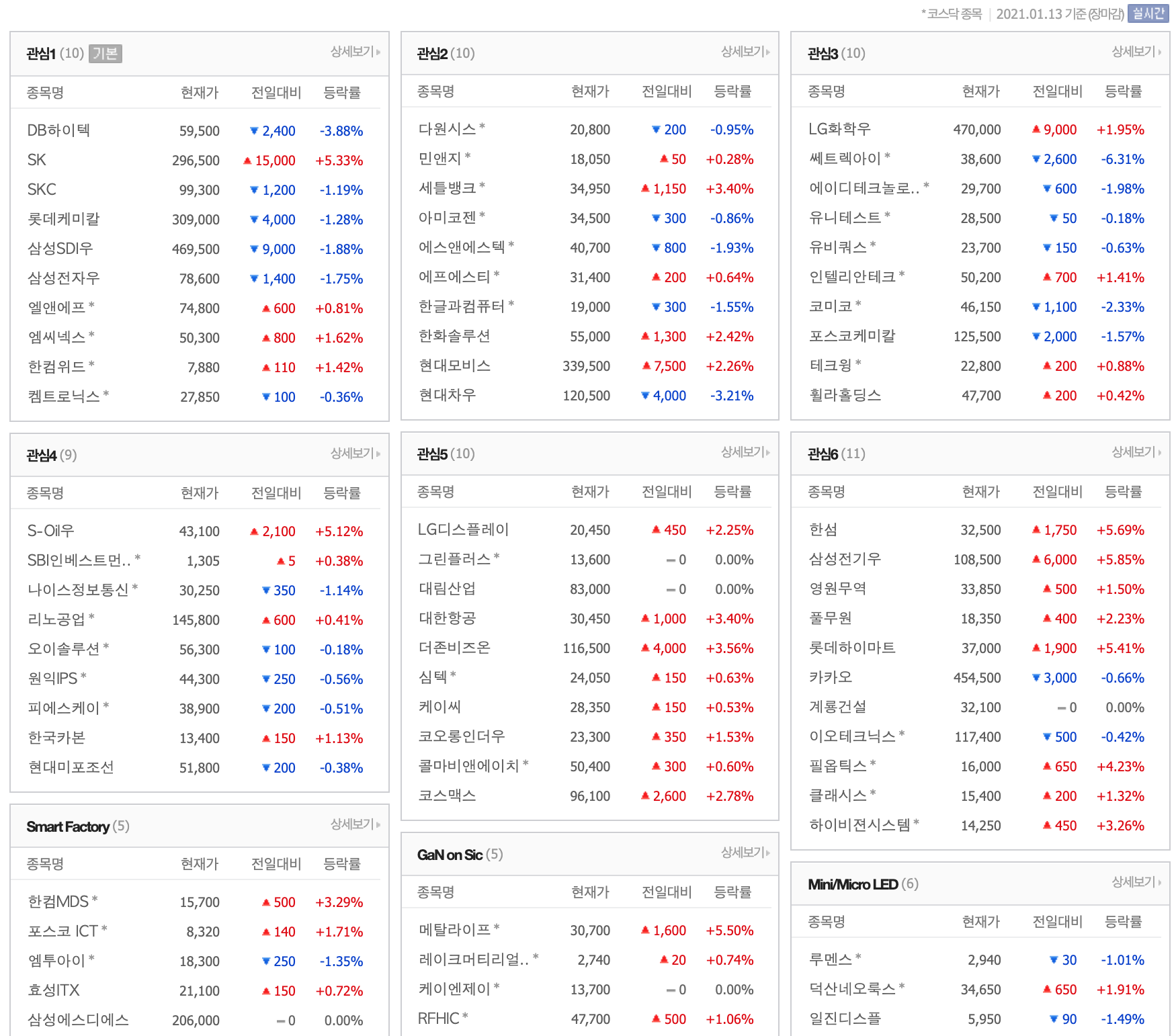The height and width of the screenshot is (1036, 1176).
Task: Open stock LG디스플레이 in 관심5
Action: (x=463, y=529)
